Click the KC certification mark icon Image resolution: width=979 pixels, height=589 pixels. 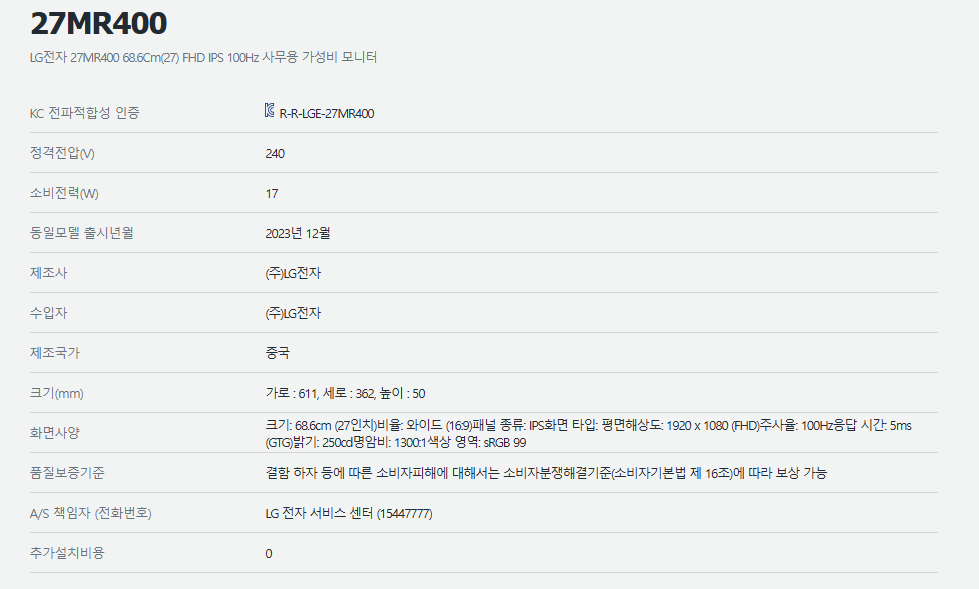click(x=270, y=112)
